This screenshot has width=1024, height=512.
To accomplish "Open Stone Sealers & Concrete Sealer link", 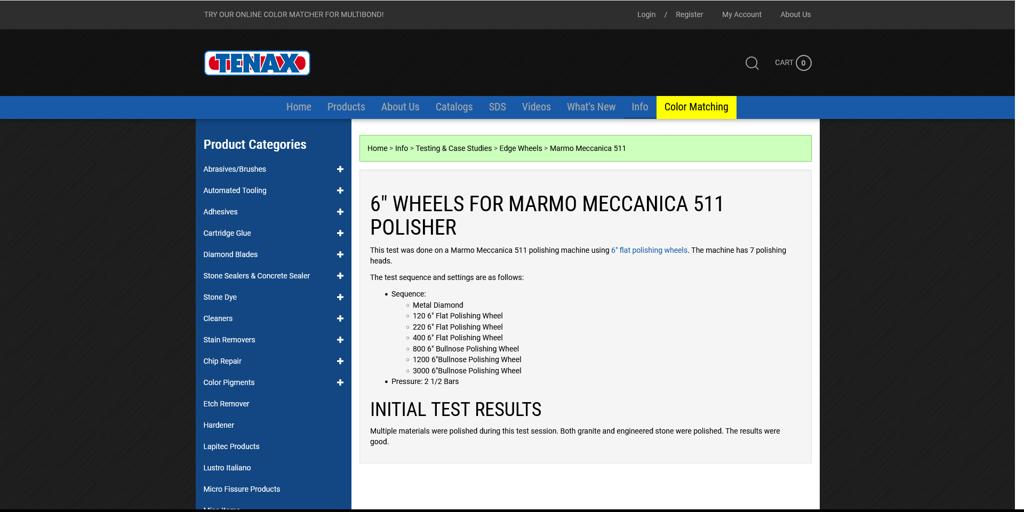I will pyautogui.click(x=257, y=276).
